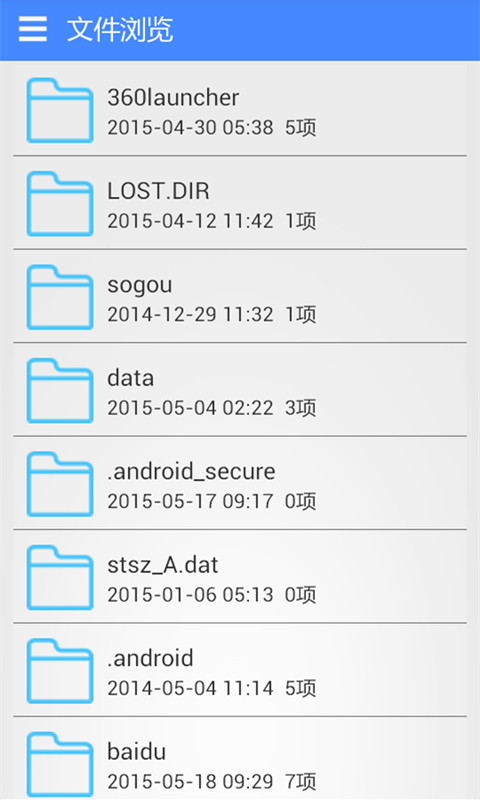Open the hamburger menu icon
The image size is (480, 800).
33,29
